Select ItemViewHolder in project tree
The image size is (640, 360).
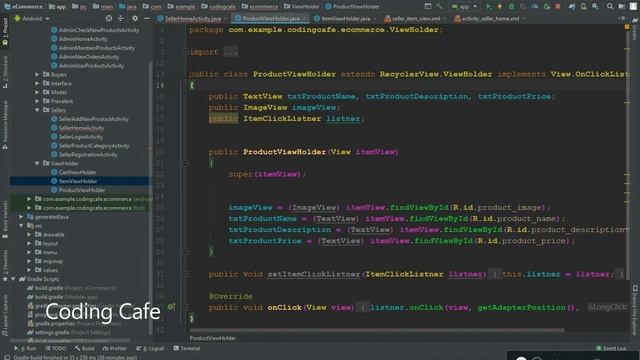(x=78, y=181)
